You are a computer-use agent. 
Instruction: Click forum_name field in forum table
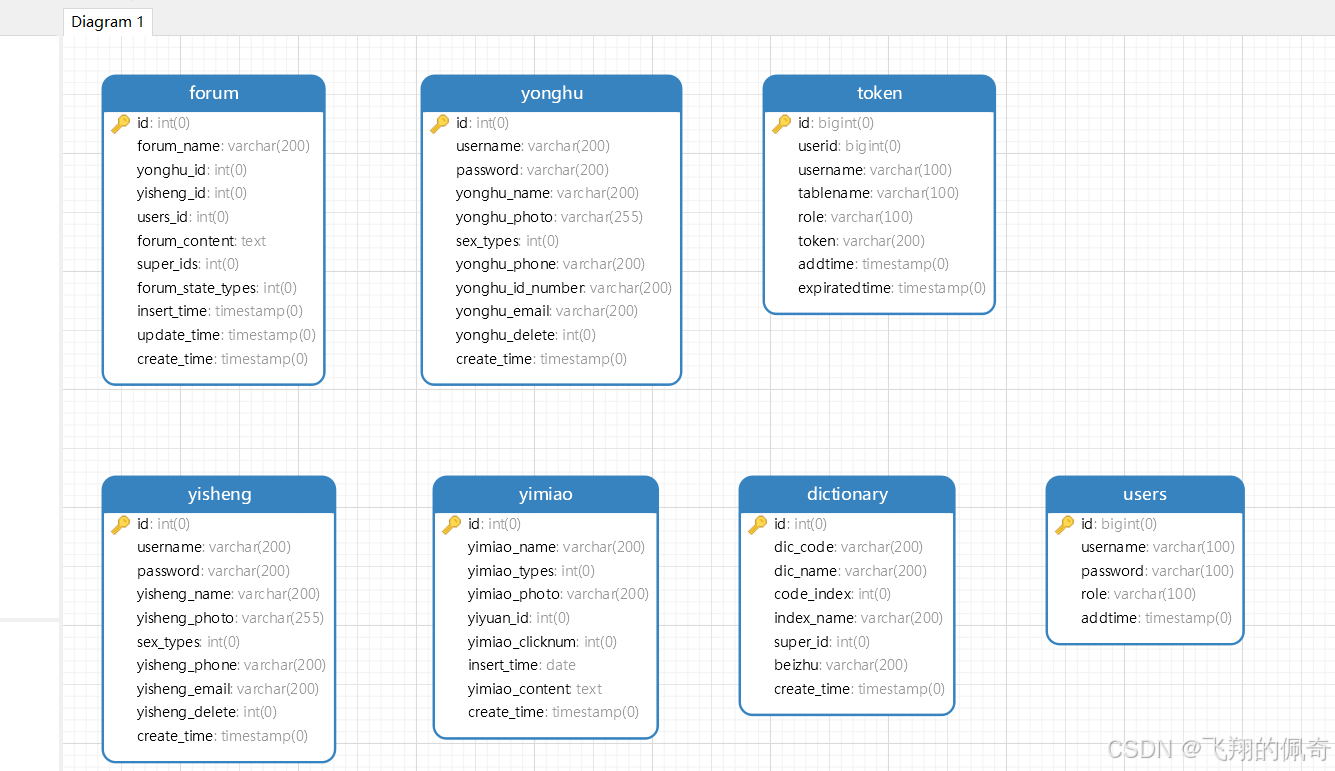[223, 146]
